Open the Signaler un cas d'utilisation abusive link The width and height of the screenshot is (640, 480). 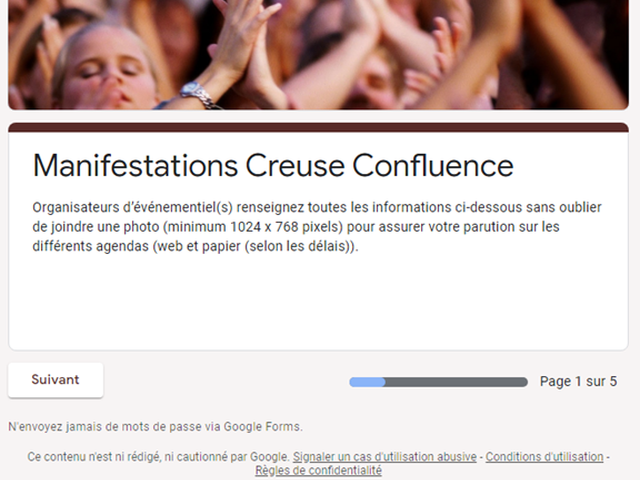[x=384, y=457]
